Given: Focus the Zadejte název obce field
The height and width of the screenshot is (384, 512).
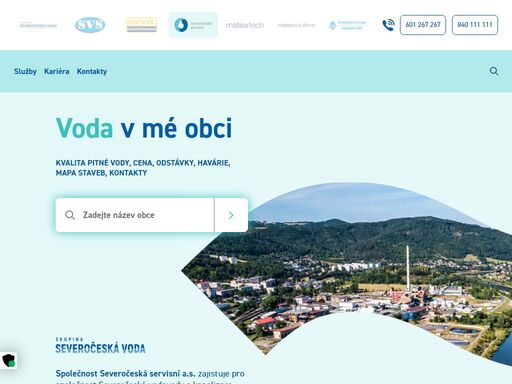Looking at the screenshot, I should coord(135,215).
